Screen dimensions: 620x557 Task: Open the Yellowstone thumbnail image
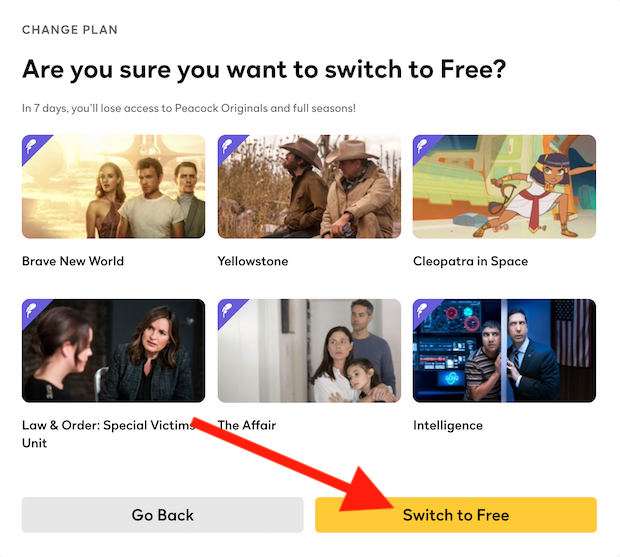pyautogui.click(x=309, y=187)
